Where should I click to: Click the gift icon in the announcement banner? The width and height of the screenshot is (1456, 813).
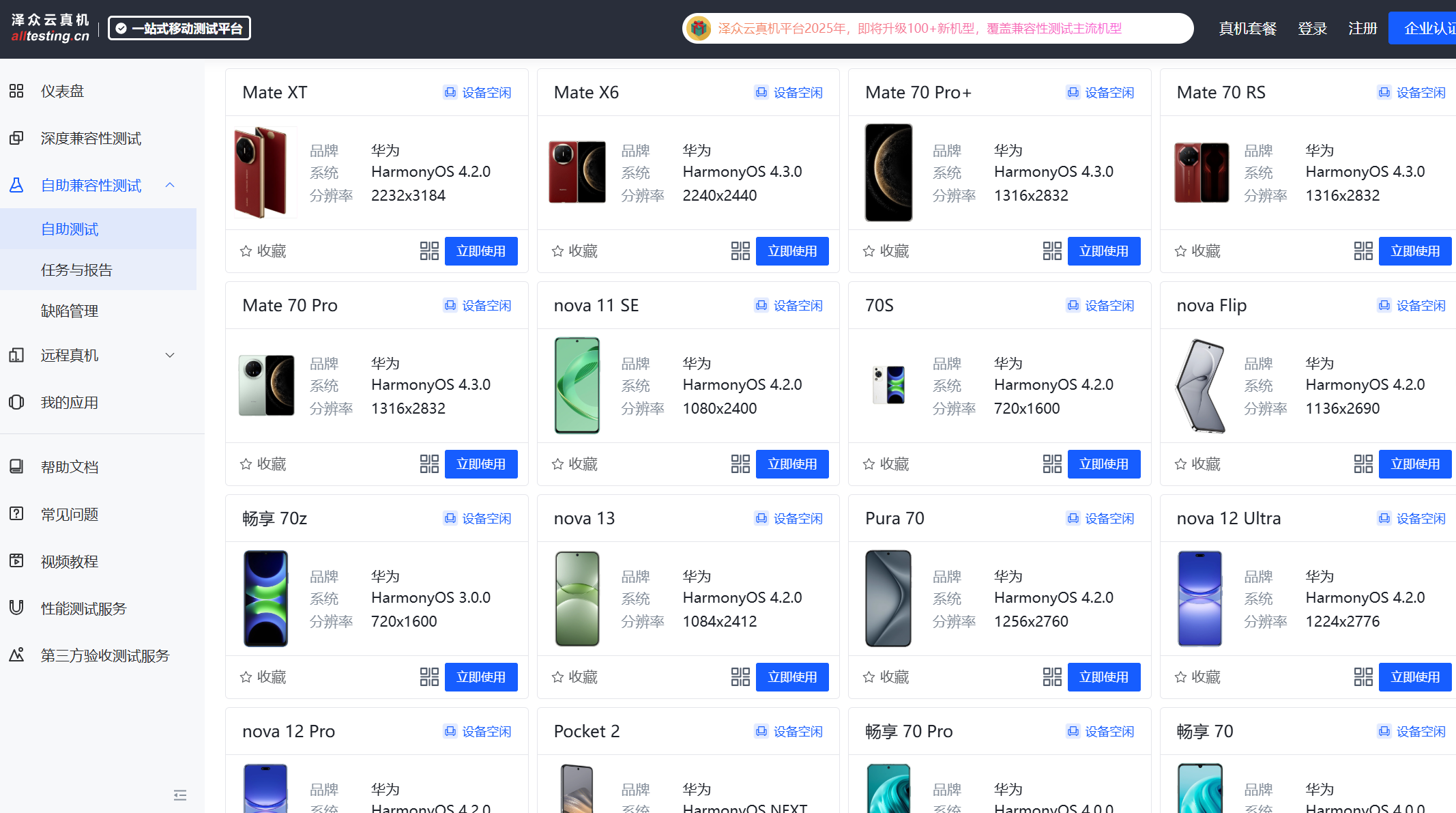pyautogui.click(x=698, y=29)
